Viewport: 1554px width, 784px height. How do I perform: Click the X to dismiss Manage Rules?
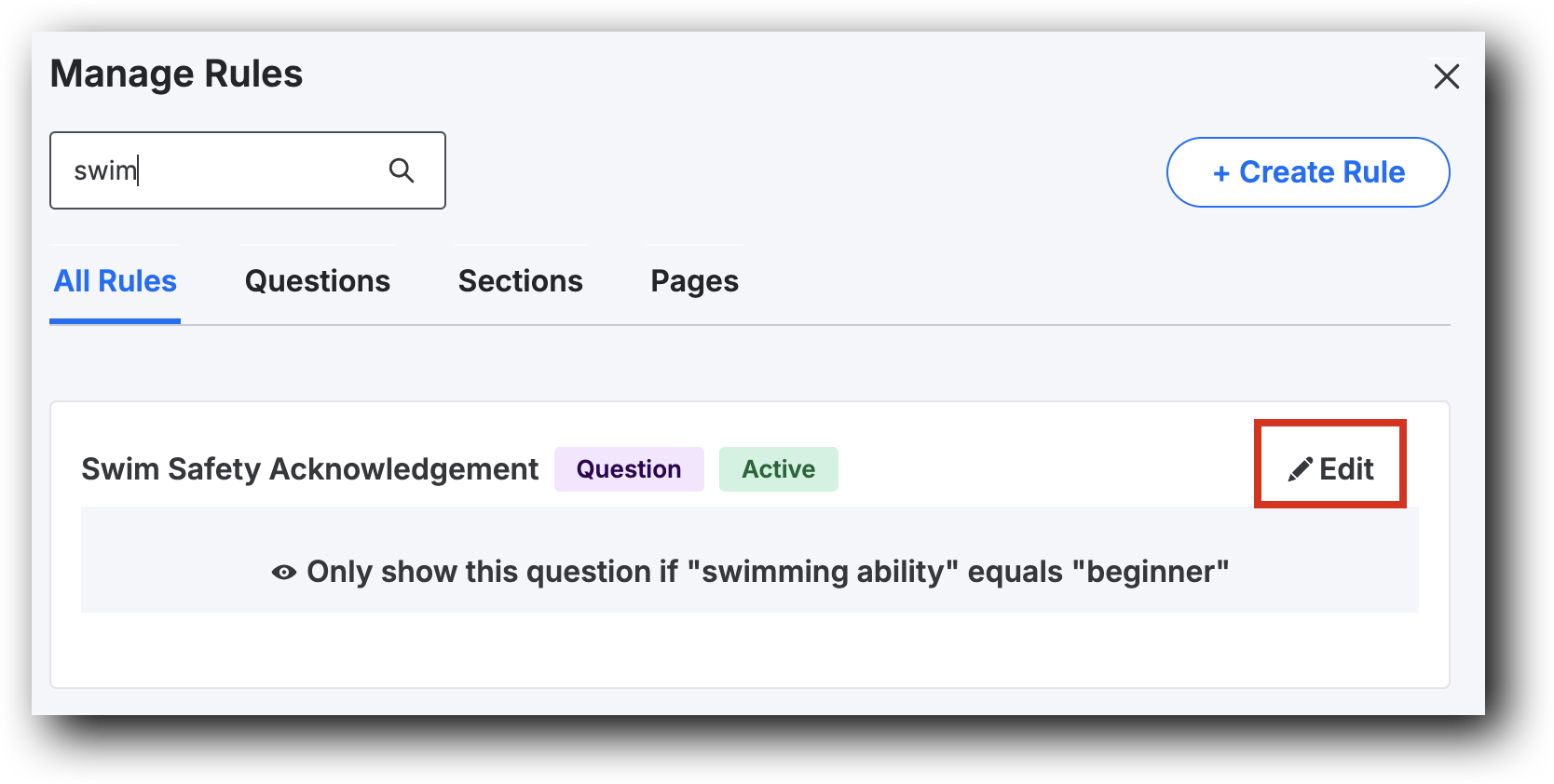pyautogui.click(x=1446, y=76)
